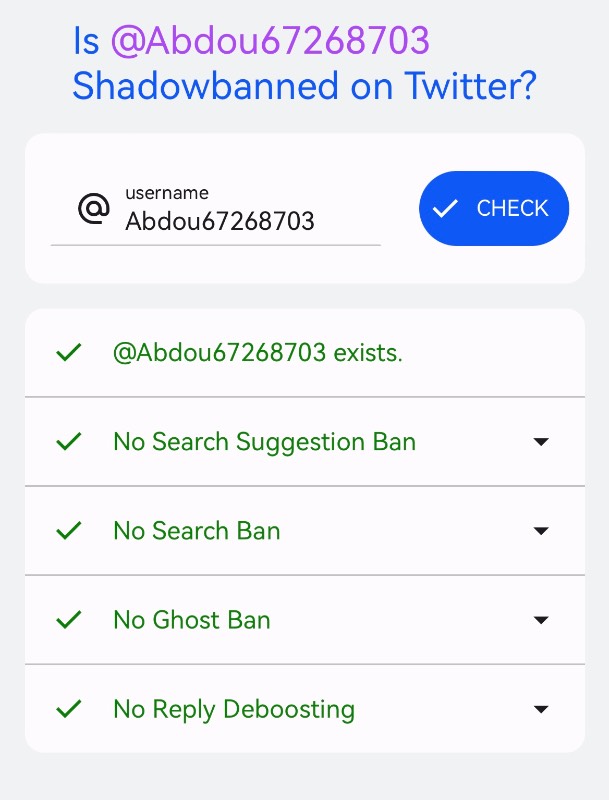Image resolution: width=609 pixels, height=800 pixels.
Task: Click the white checkmark inside CHECK button
Action: point(445,208)
